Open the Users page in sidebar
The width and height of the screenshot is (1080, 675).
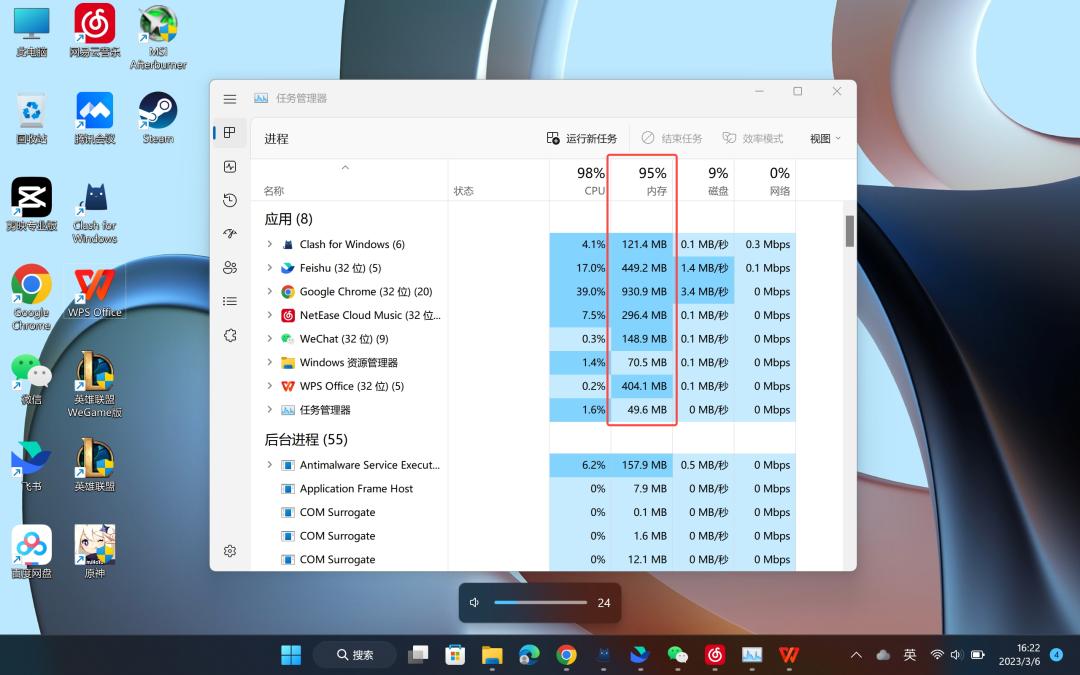230,268
